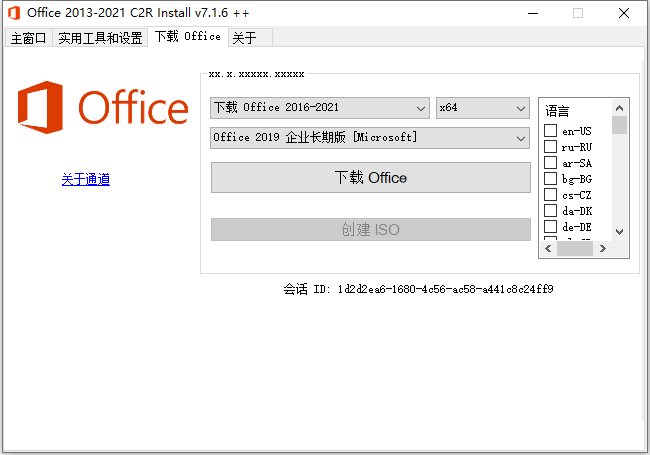Viewport: 650px width, 455px height.
Task: Open the 下载 Office 2016-2021 version dropdown
Action: pyautogui.click(x=319, y=107)
